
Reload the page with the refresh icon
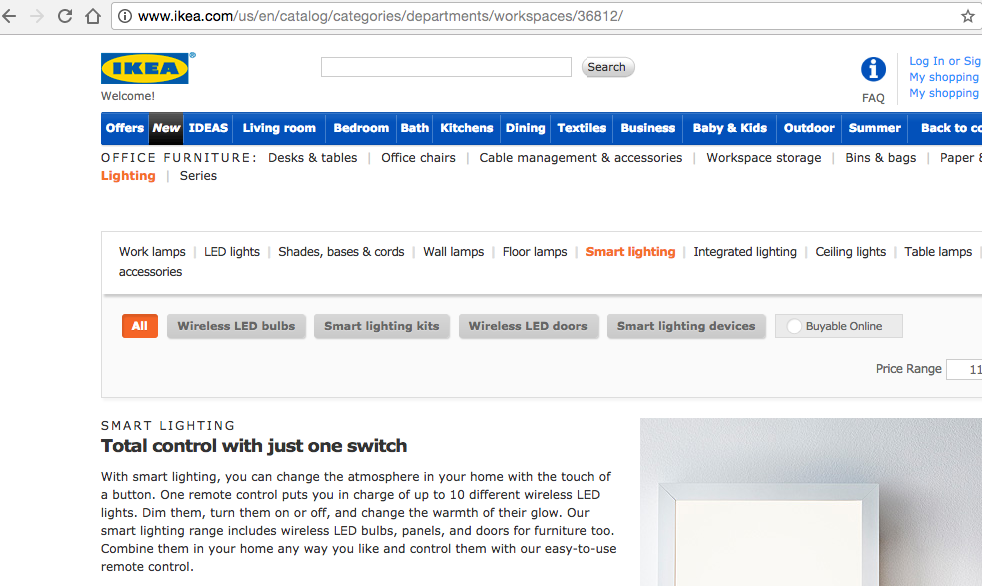click(65, 16)
